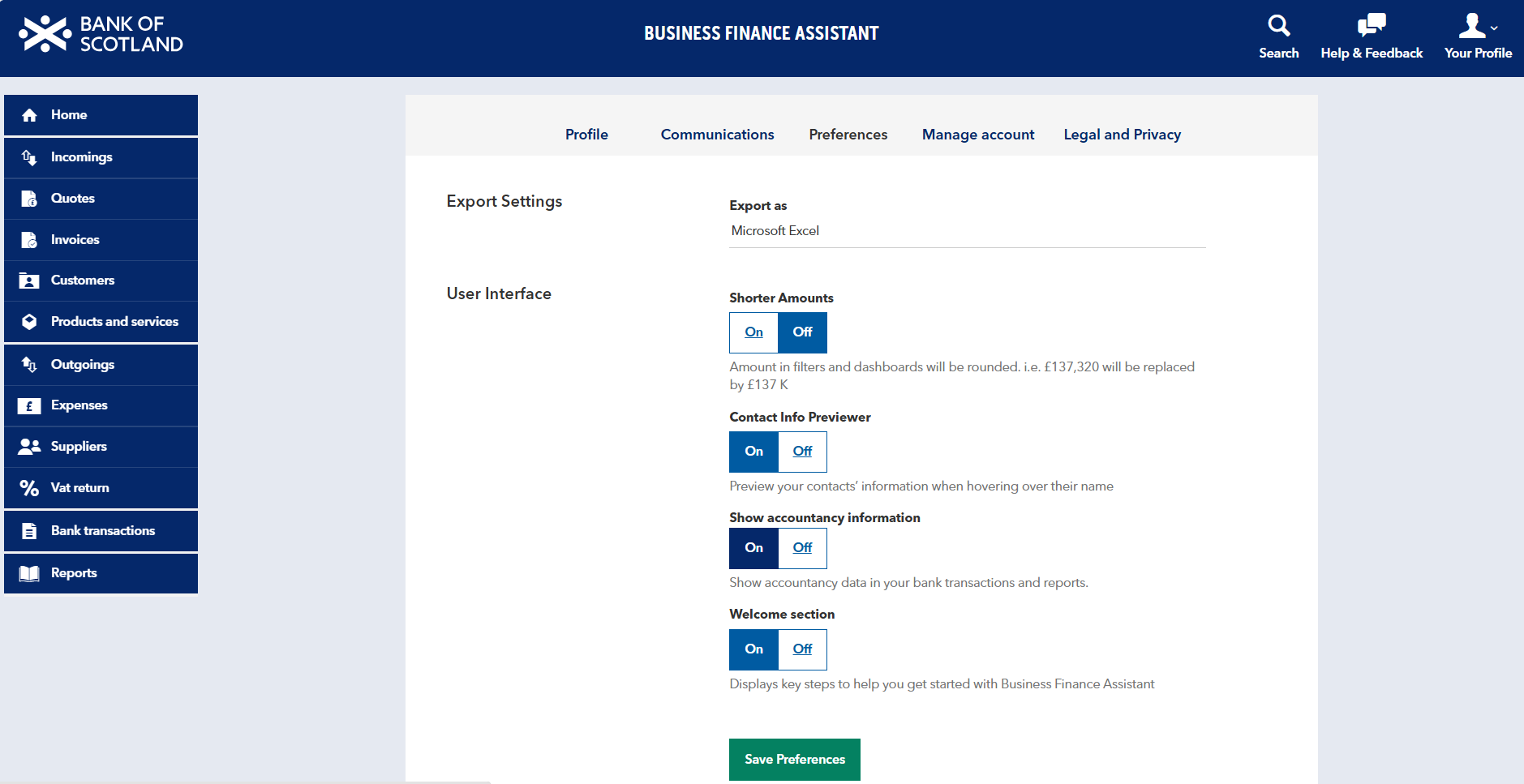The width and height of the screenshot is (1524, 784).
Task: Open Quotes from the sidebar
Action: (x=101, y=199)
